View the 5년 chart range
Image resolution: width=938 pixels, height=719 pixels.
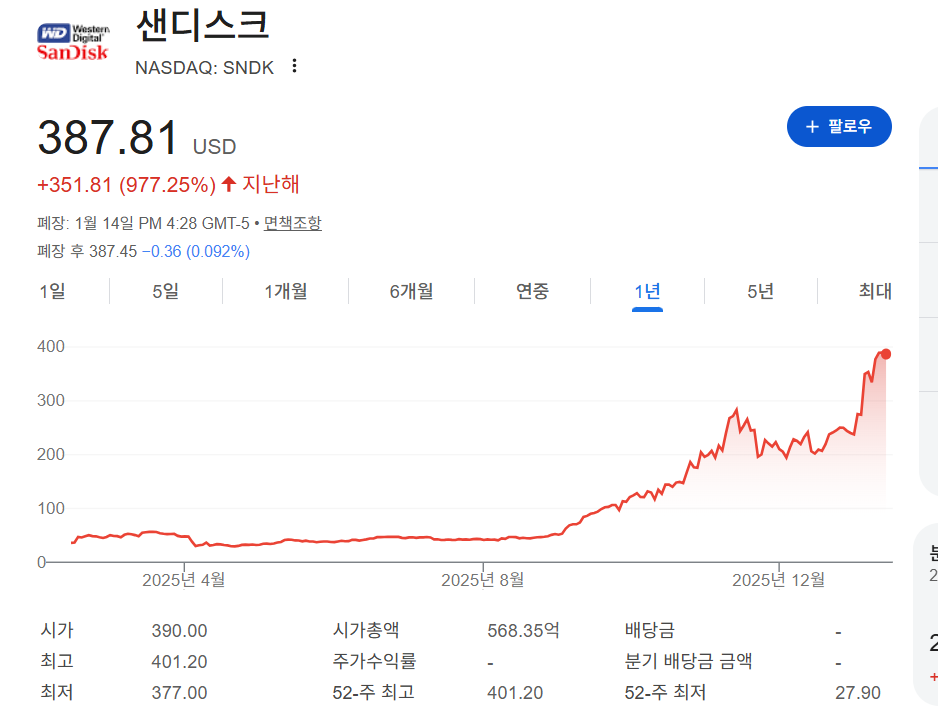point(760,291)
